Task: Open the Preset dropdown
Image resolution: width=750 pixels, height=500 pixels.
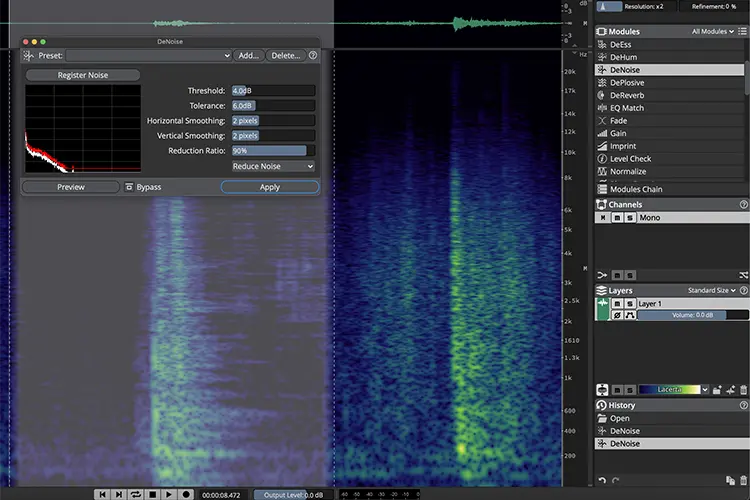Action: click(x=149, y=56)
